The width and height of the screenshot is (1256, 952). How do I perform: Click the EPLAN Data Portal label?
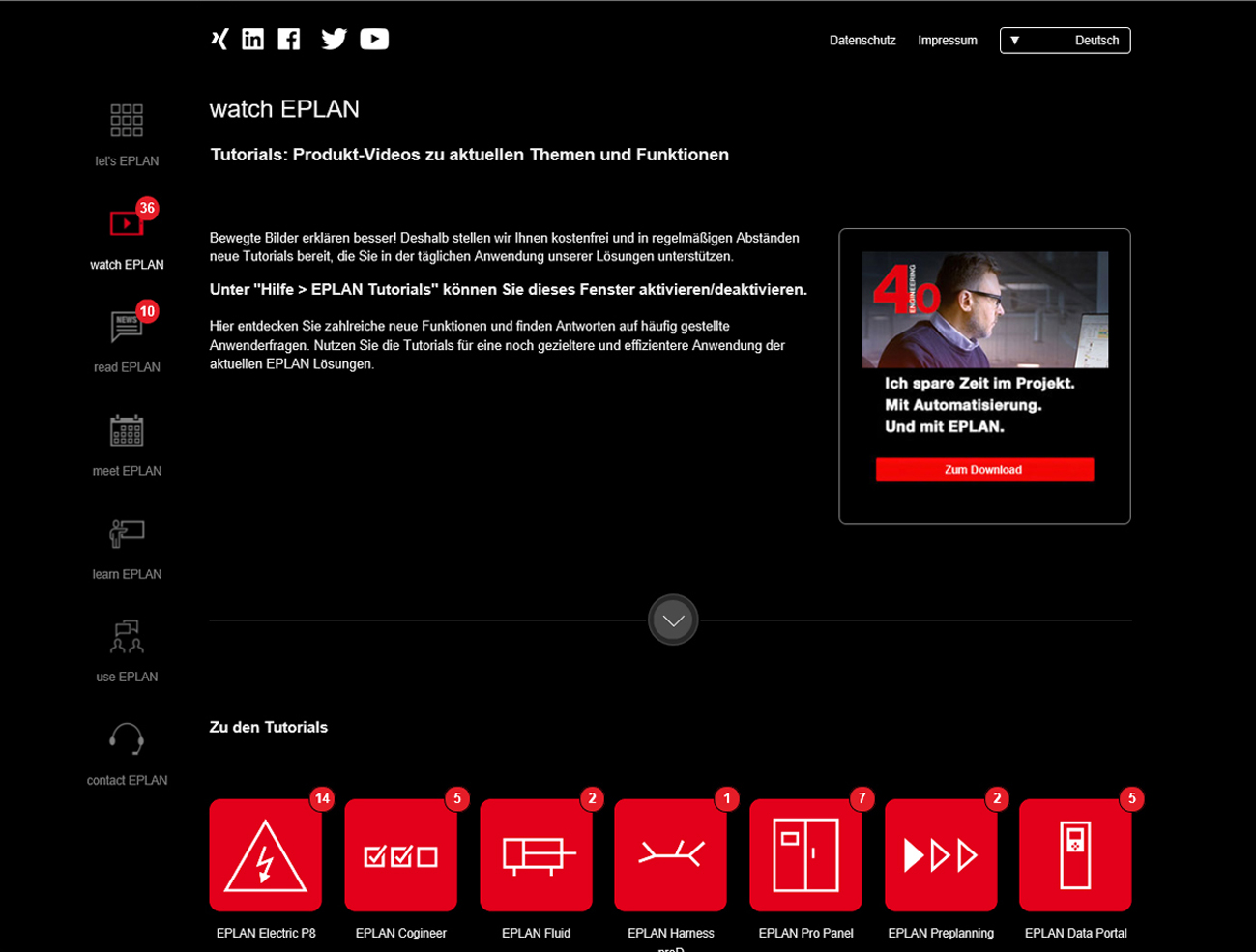1076,933
